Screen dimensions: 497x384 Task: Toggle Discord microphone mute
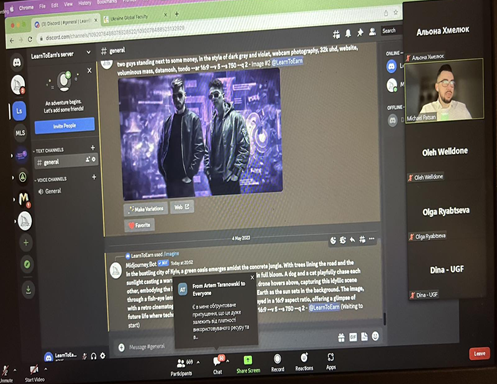click(x=85, y=356)
